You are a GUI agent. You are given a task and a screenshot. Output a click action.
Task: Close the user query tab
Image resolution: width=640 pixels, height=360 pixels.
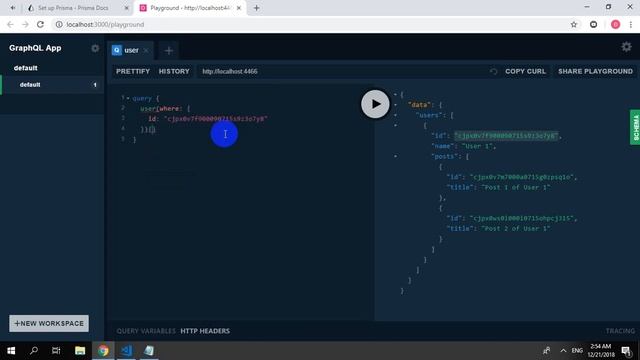coord(146,50)
